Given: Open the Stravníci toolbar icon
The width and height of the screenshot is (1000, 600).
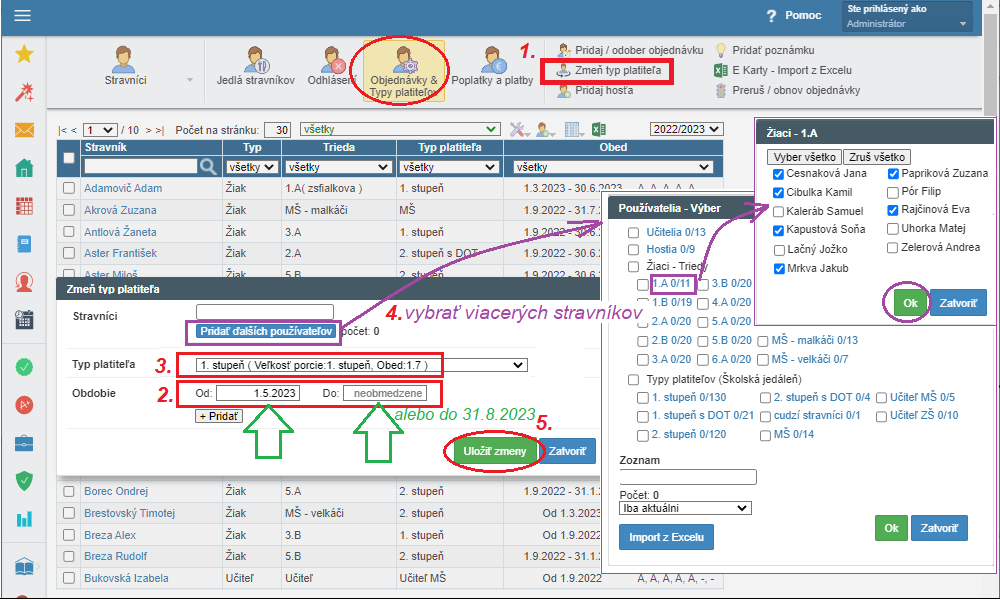Looking at the screenshot, I should point(125,67).
